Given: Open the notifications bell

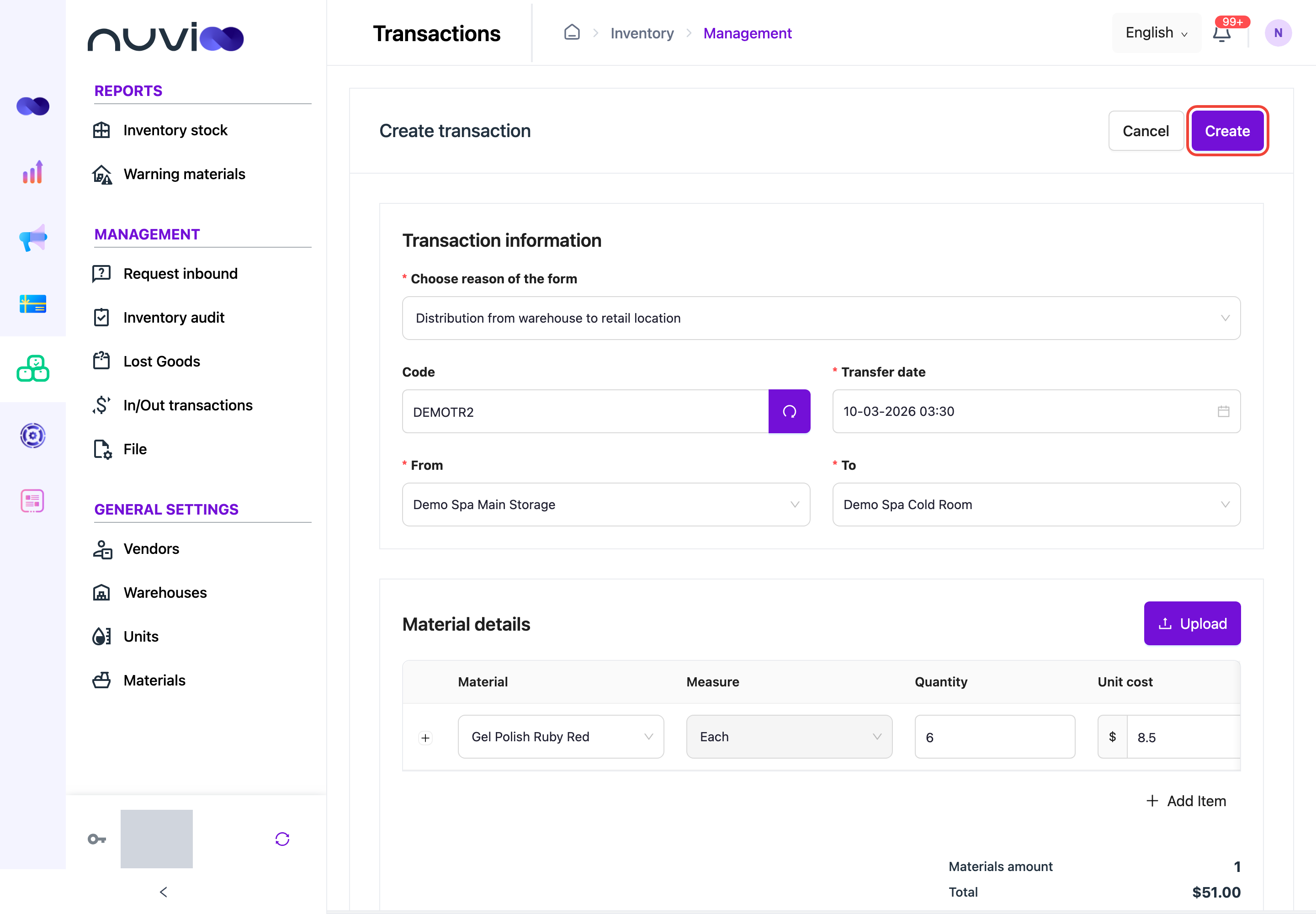Looking at the screenshot, I should click(x=1221, y=34).
